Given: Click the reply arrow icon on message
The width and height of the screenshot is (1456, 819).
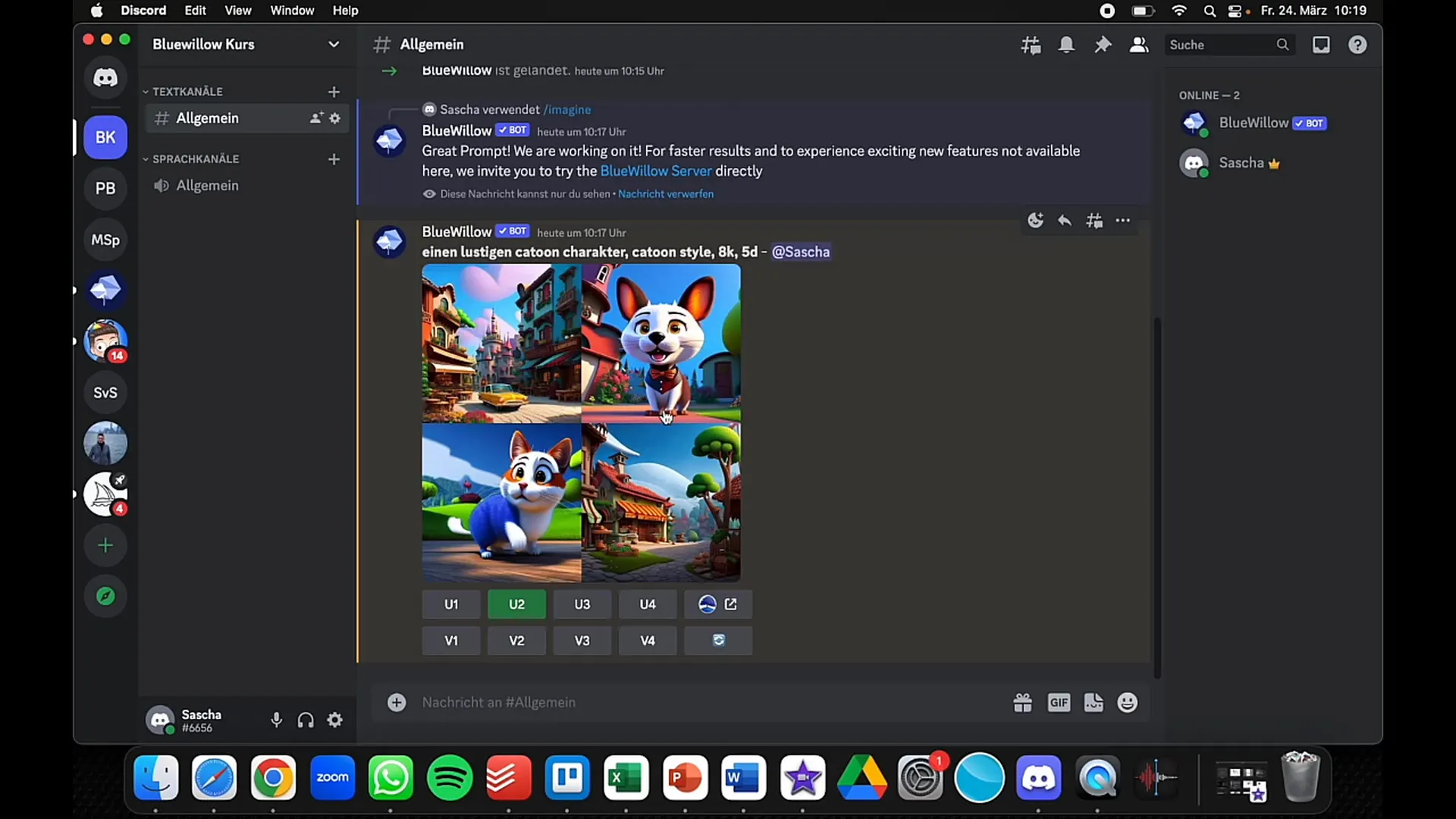Looking at the screenshot, I should pos(1064,220).
